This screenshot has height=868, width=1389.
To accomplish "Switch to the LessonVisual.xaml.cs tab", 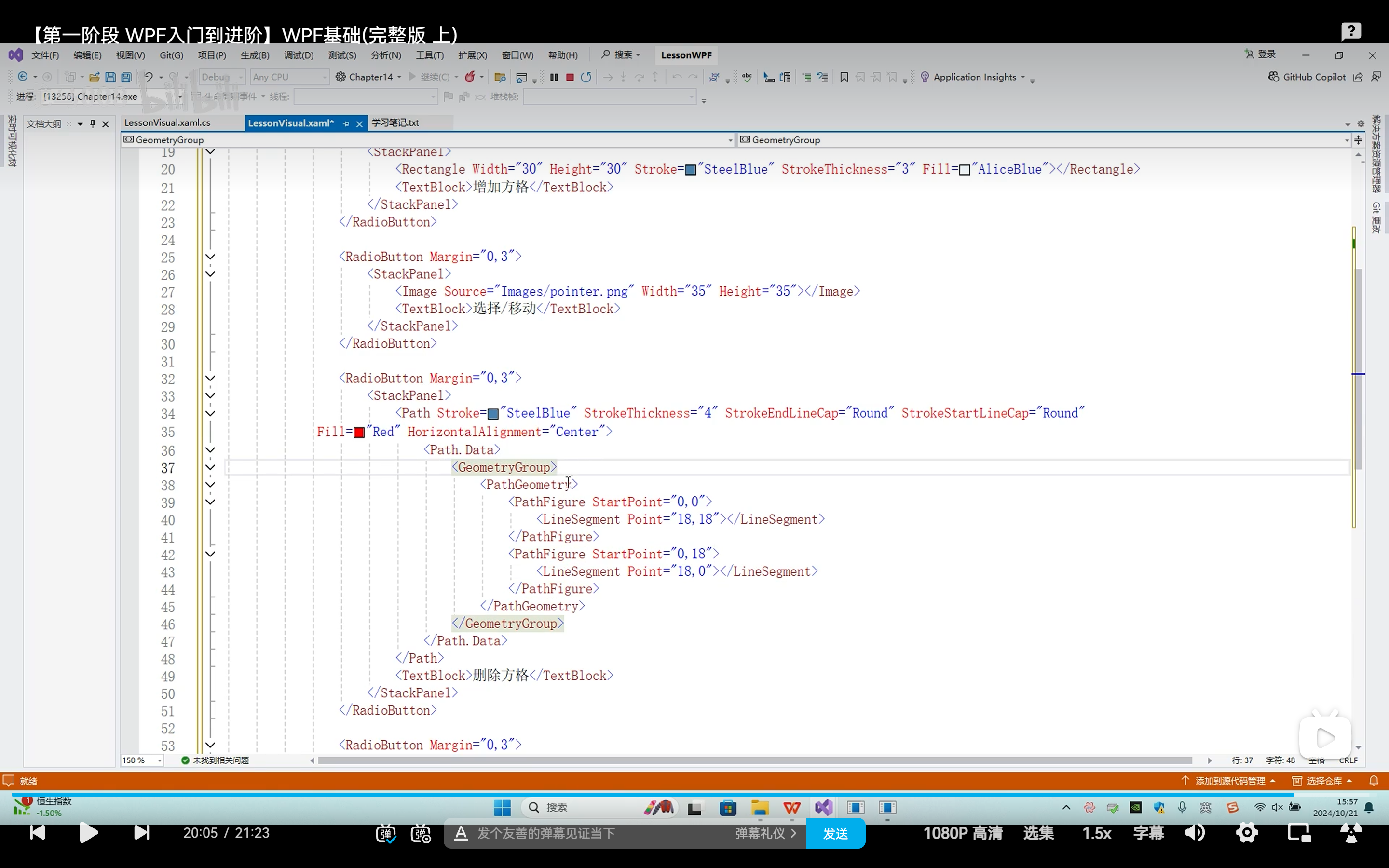I will pos(167,123).
